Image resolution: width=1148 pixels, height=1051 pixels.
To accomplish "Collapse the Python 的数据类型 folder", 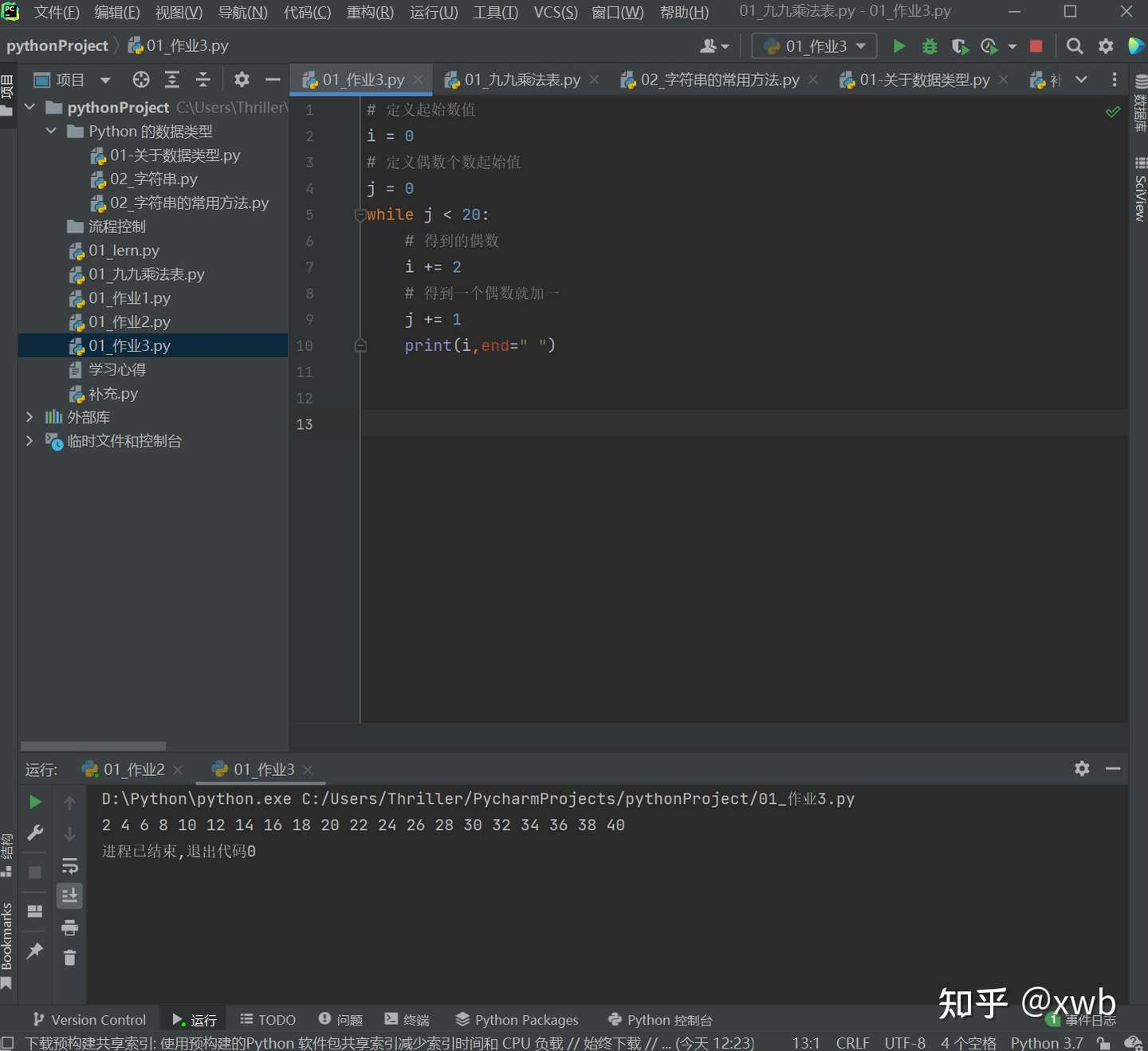I will coord(51,131).
